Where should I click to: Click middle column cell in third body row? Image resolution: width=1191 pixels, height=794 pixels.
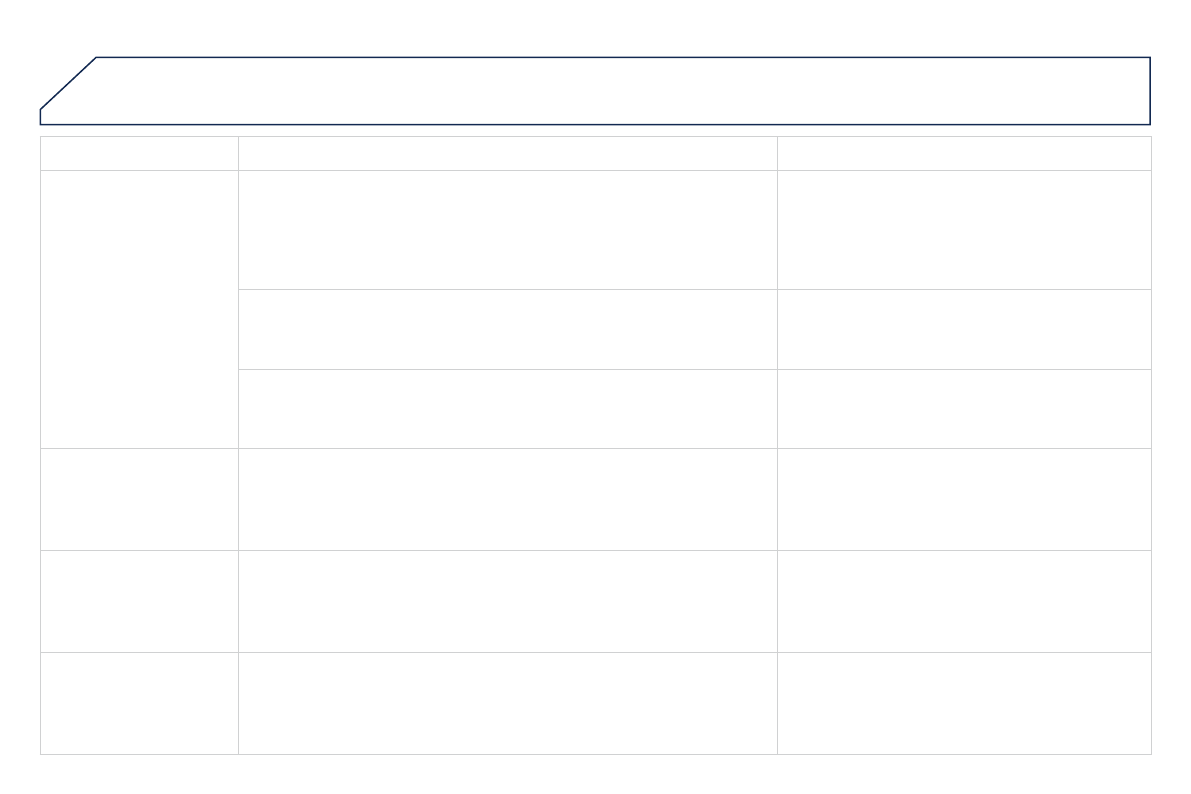507,408
